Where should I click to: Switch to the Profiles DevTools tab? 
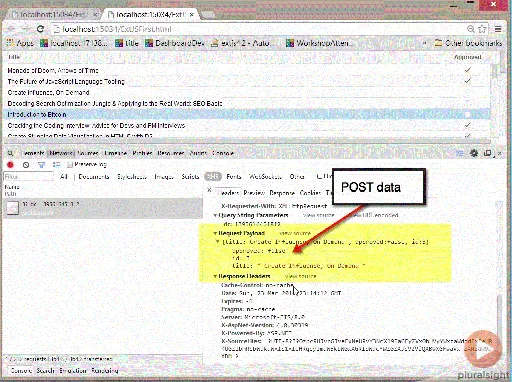[x=142, y=153]
